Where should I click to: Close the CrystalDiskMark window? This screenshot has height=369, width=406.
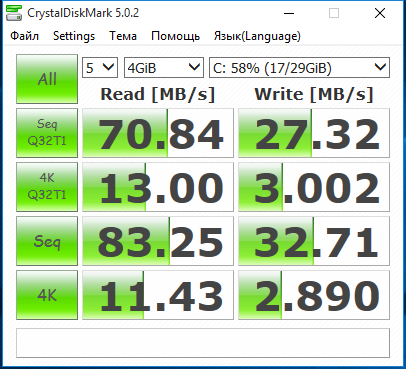[380, 13]
